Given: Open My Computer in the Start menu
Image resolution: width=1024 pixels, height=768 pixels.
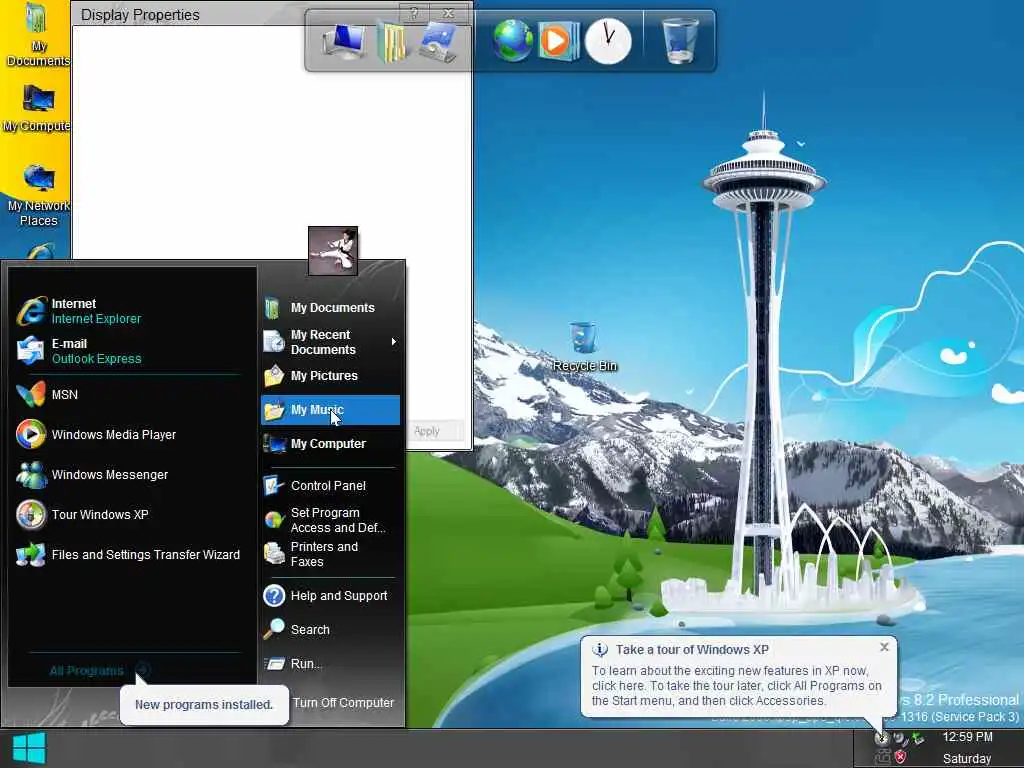Looking at the screenshot, I should [330, 443].
